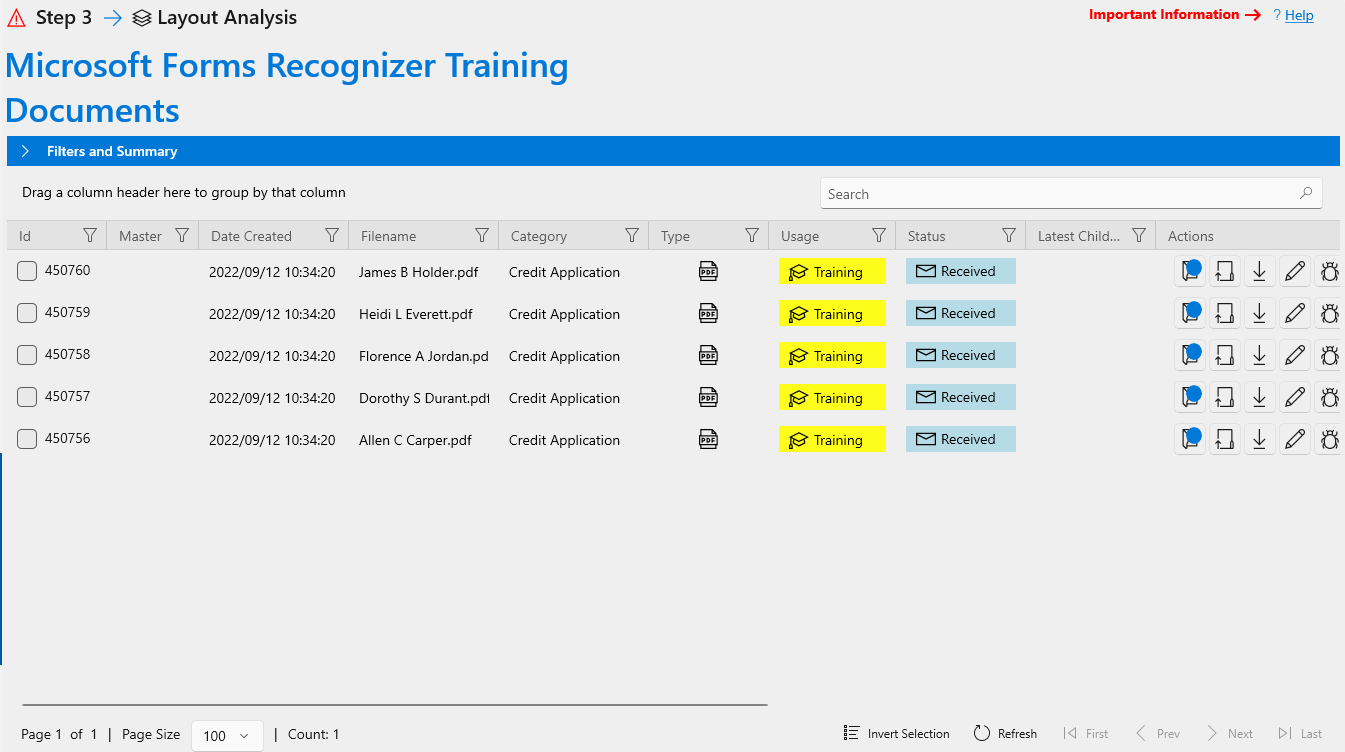Click the bug debug icon for Florence A Jordan row
Viewport: 1345px width, 752px height.
click(x=1329, y=355)
